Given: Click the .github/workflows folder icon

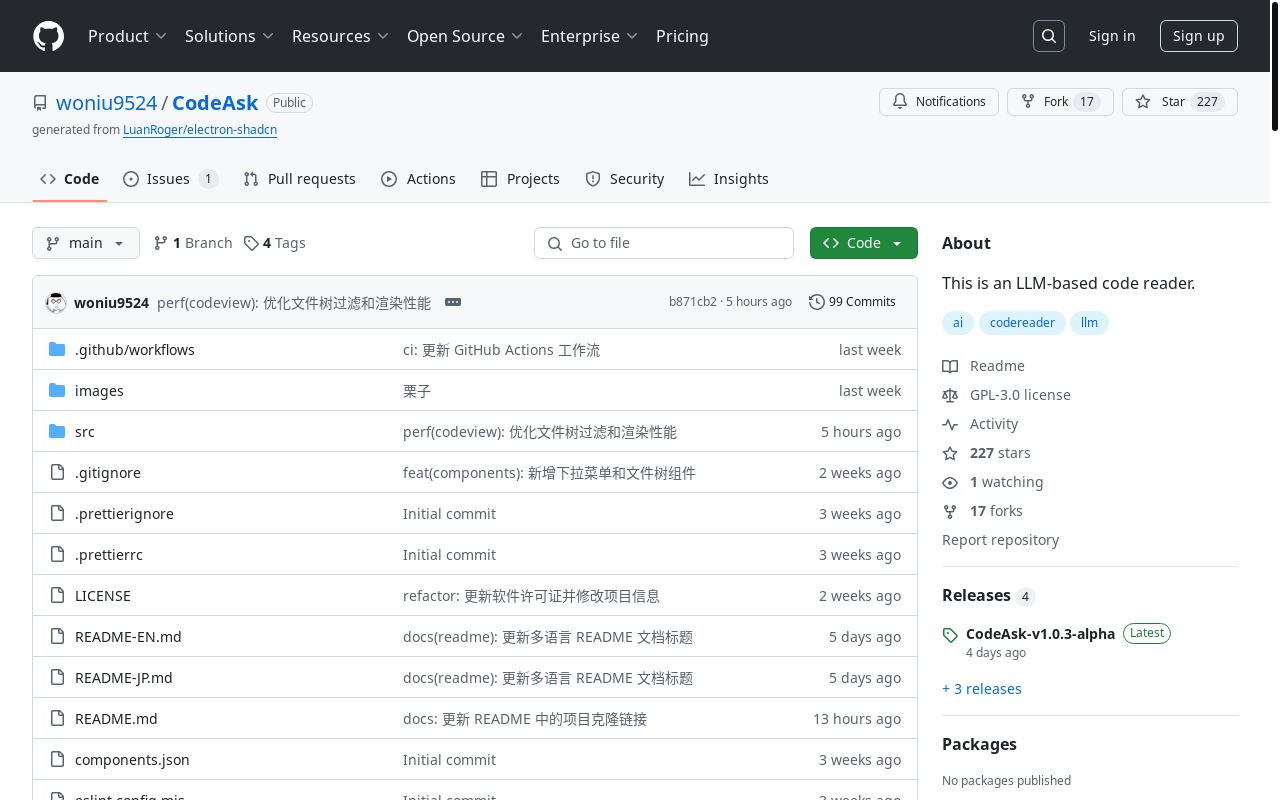Looking at the screenshot, I should 57,350.
